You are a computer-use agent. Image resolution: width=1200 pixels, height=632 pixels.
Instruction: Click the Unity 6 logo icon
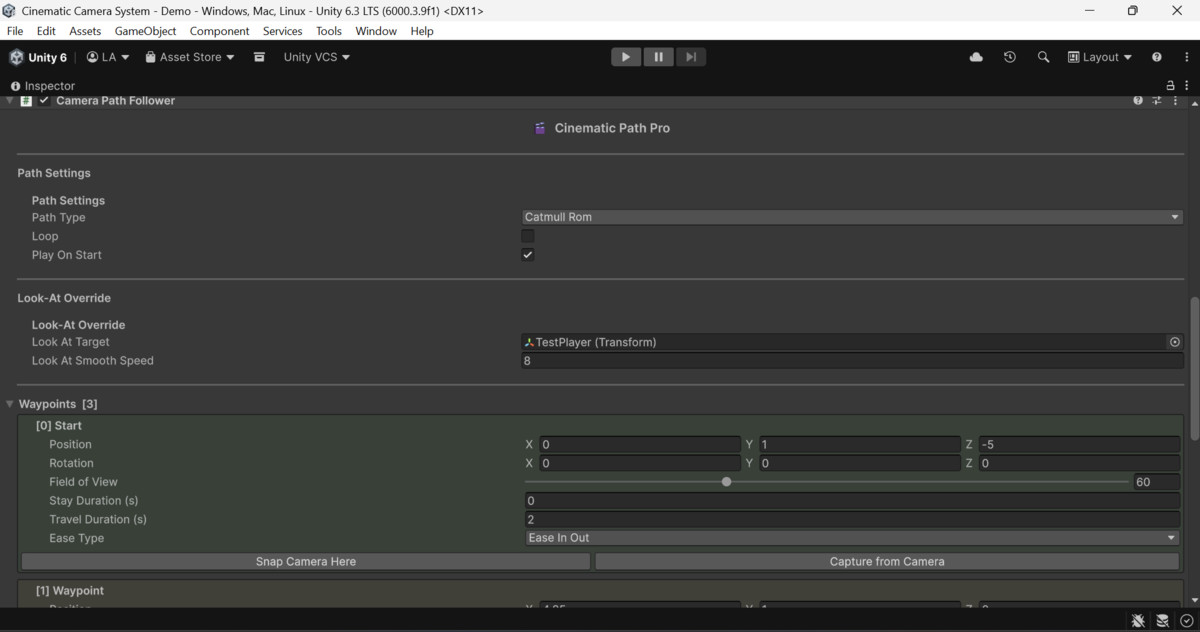[x=16, y=57]
